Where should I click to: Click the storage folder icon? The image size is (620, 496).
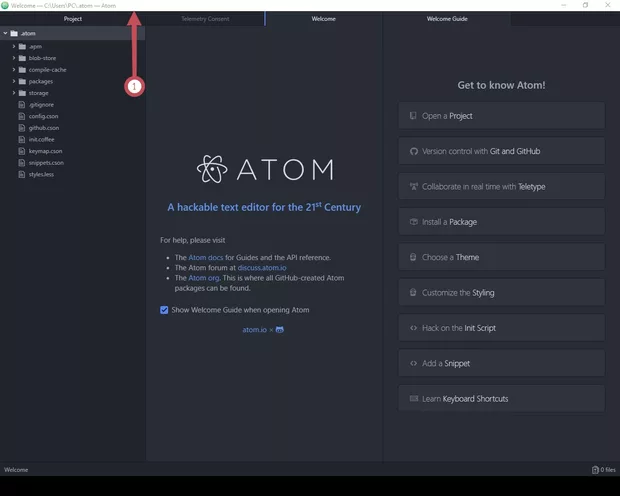click(22, 93)
